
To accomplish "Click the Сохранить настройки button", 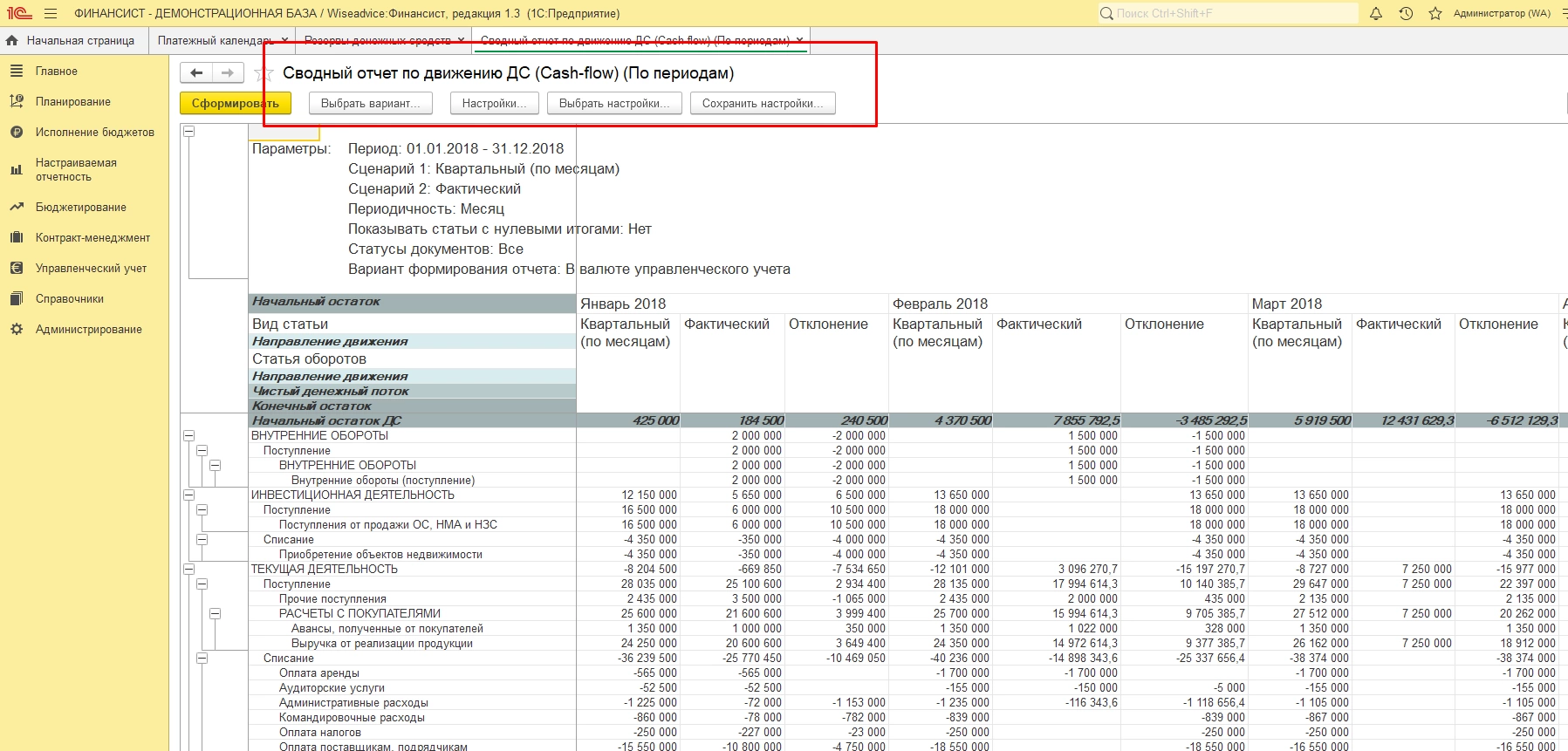I will point(762,104).
